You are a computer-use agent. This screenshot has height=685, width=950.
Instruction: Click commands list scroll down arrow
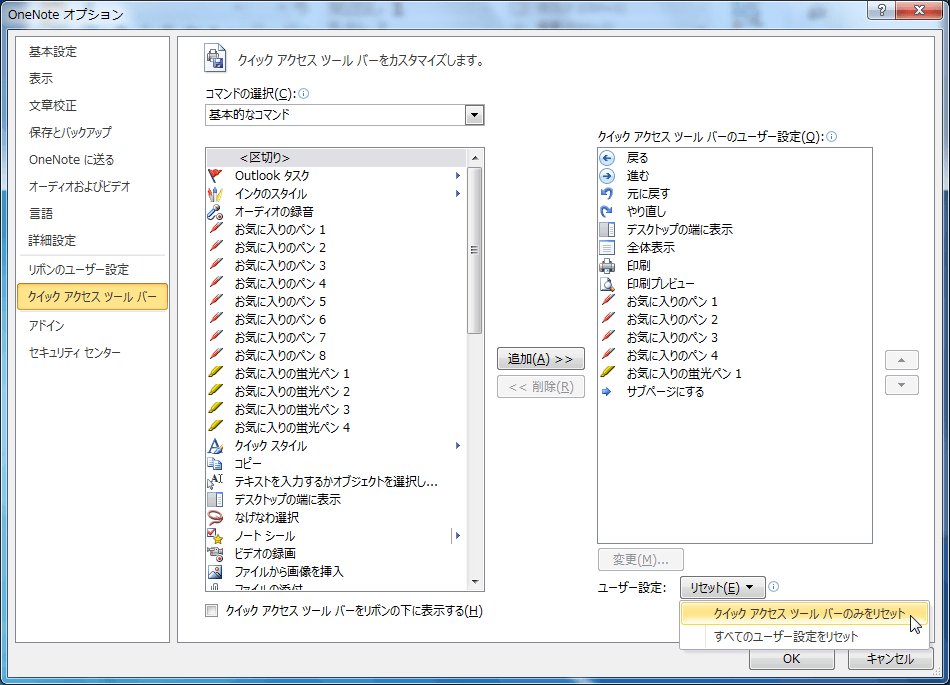pyautogui.click(x=475, y=582)
